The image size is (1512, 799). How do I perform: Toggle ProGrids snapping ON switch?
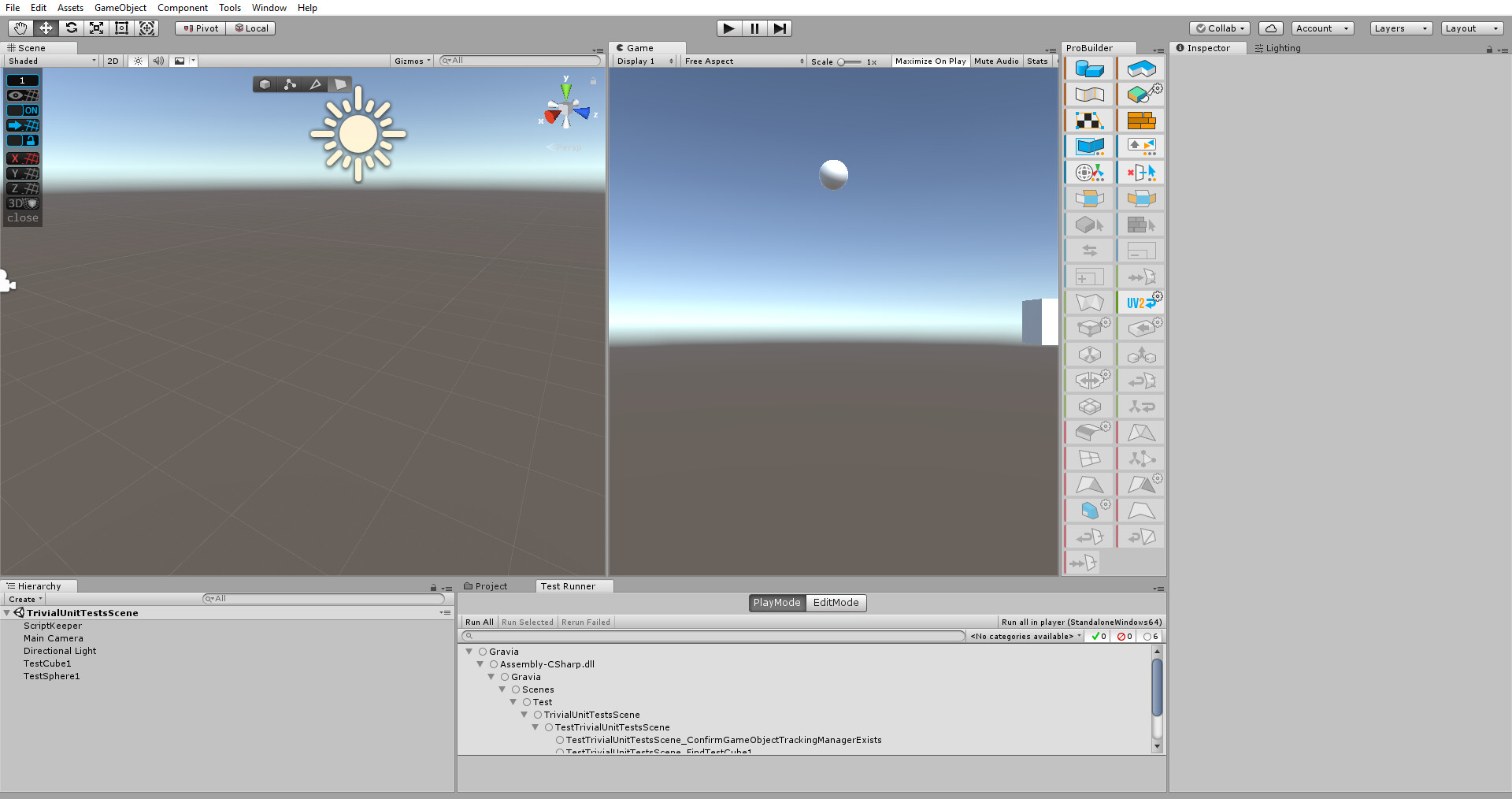click(x=23, y=110)
